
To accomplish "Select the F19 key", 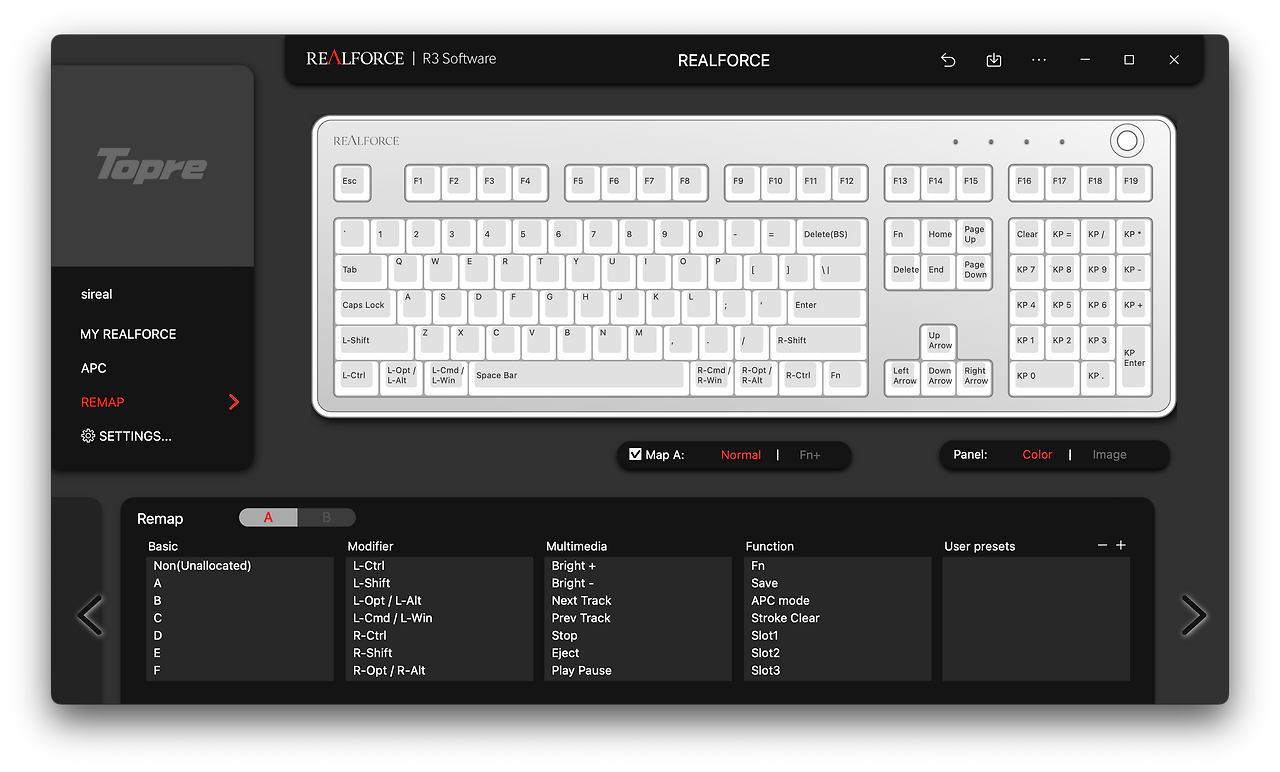I will click(x=1132, y=182).
